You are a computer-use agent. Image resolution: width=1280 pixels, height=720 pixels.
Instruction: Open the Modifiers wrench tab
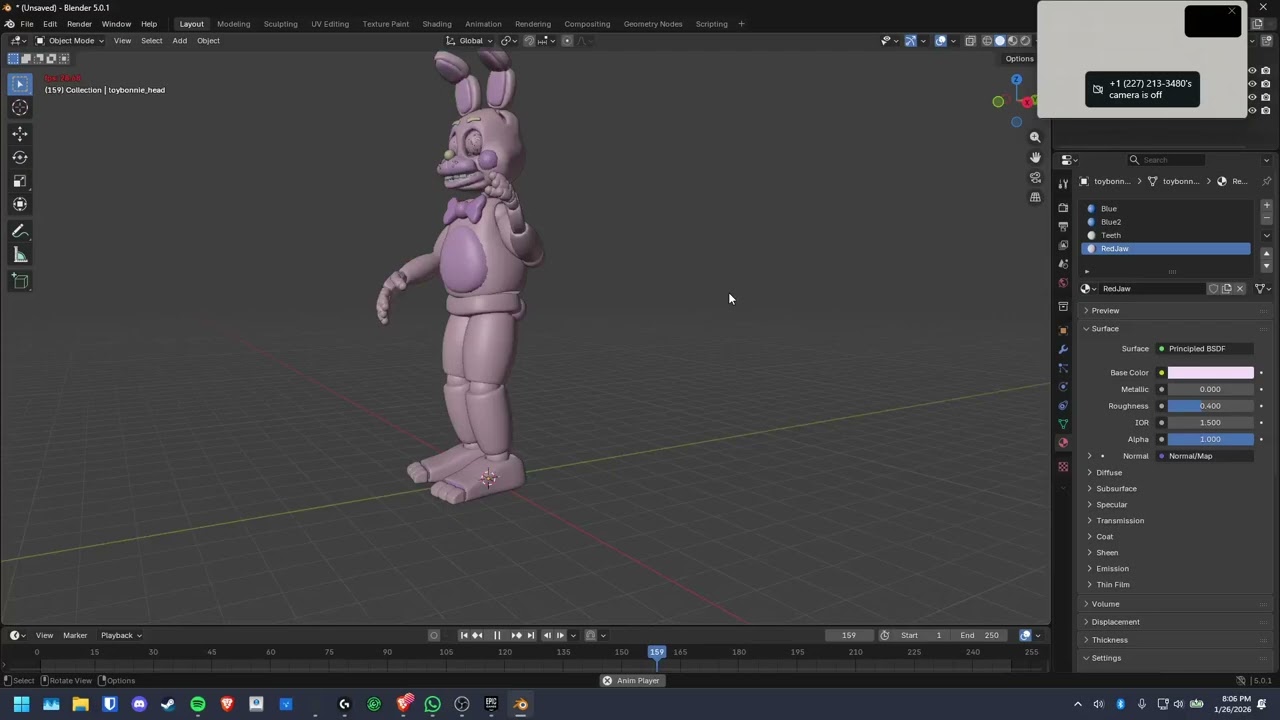1063,349
